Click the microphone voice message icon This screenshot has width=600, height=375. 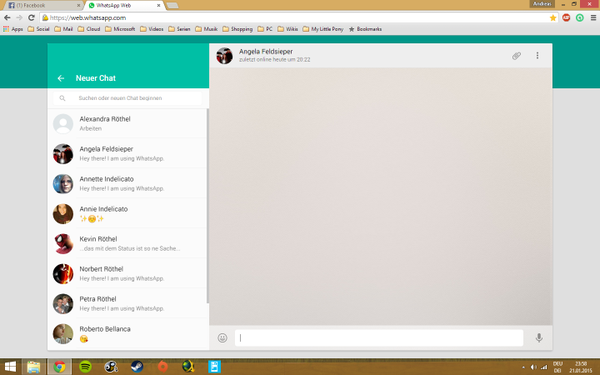(539, 338)
